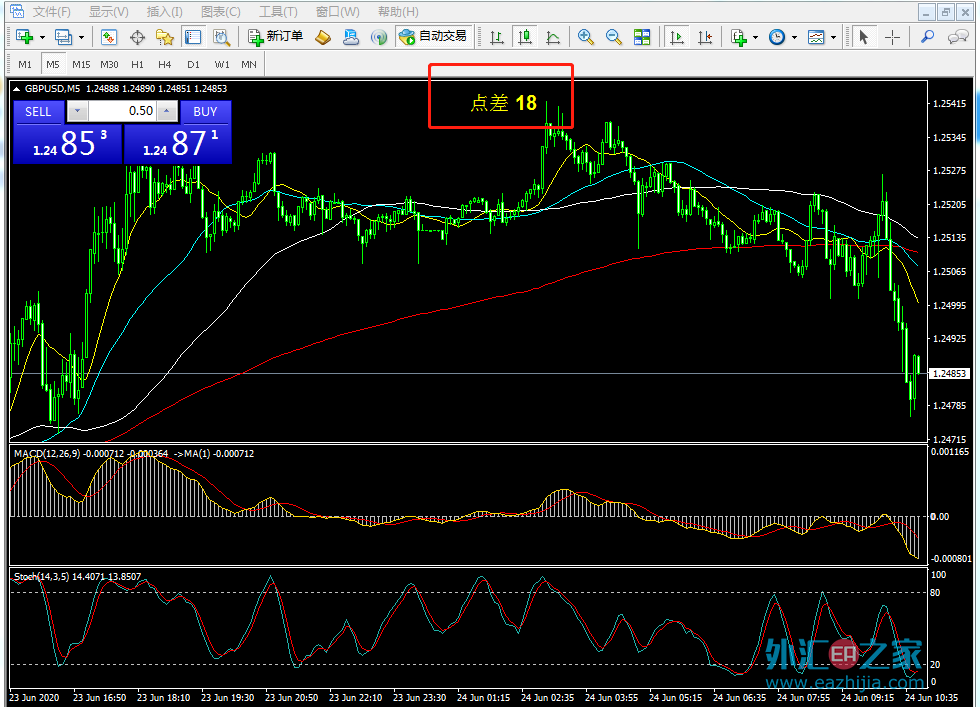Switch chart to candlestick mode
The image size is (980, 707).
pos(525,37)
